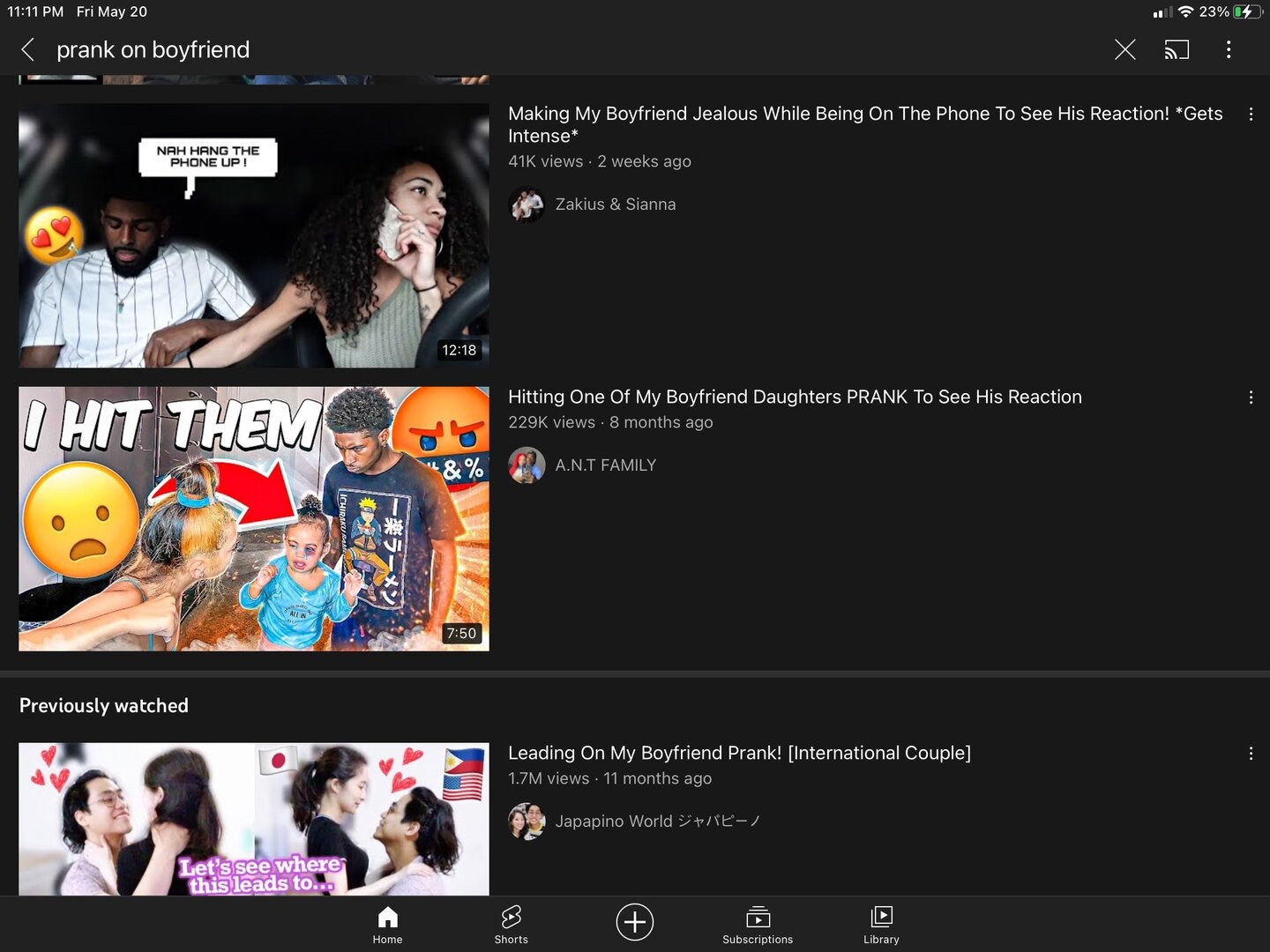Click the 'Zakius & Sianna' channel name
Screen dimensions: 1270x952
tap(616, 205)
